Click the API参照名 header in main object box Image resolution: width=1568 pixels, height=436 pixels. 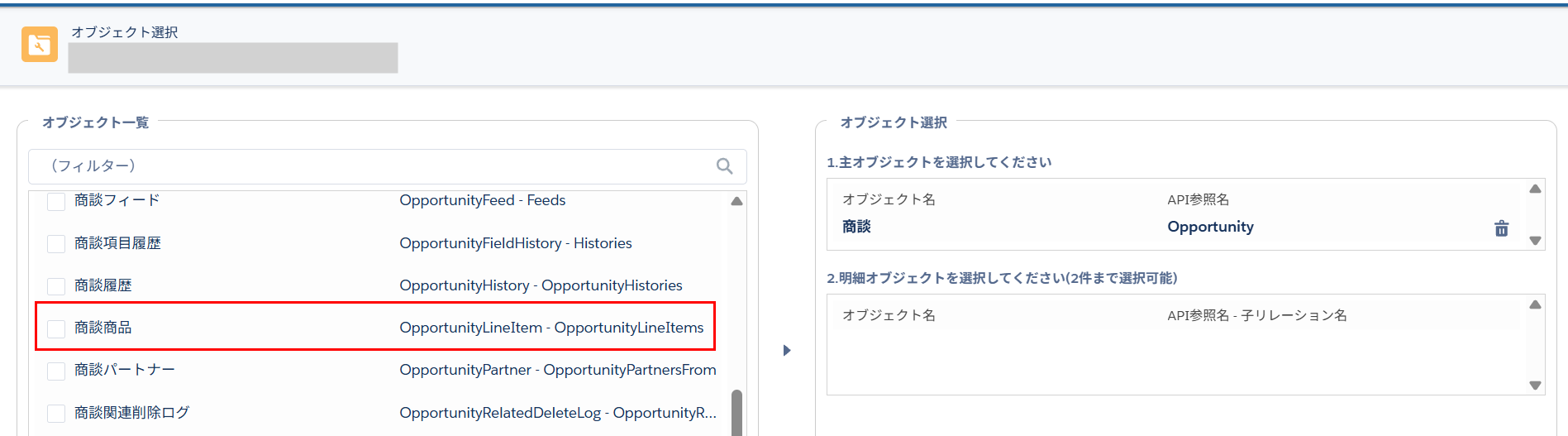coord(1199,199)
